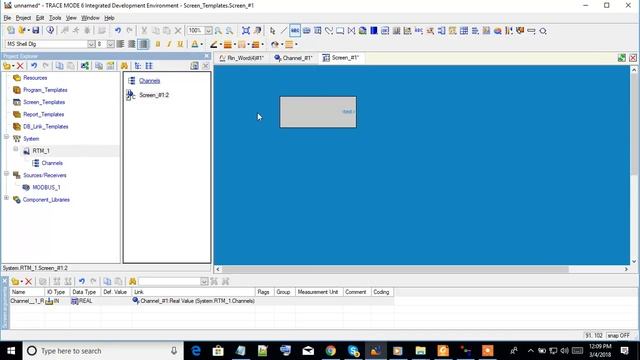Switch to the Channel_#1 tab
This screenshot has width=640, height=360.
pyautogui.click(x=293, y=58)
